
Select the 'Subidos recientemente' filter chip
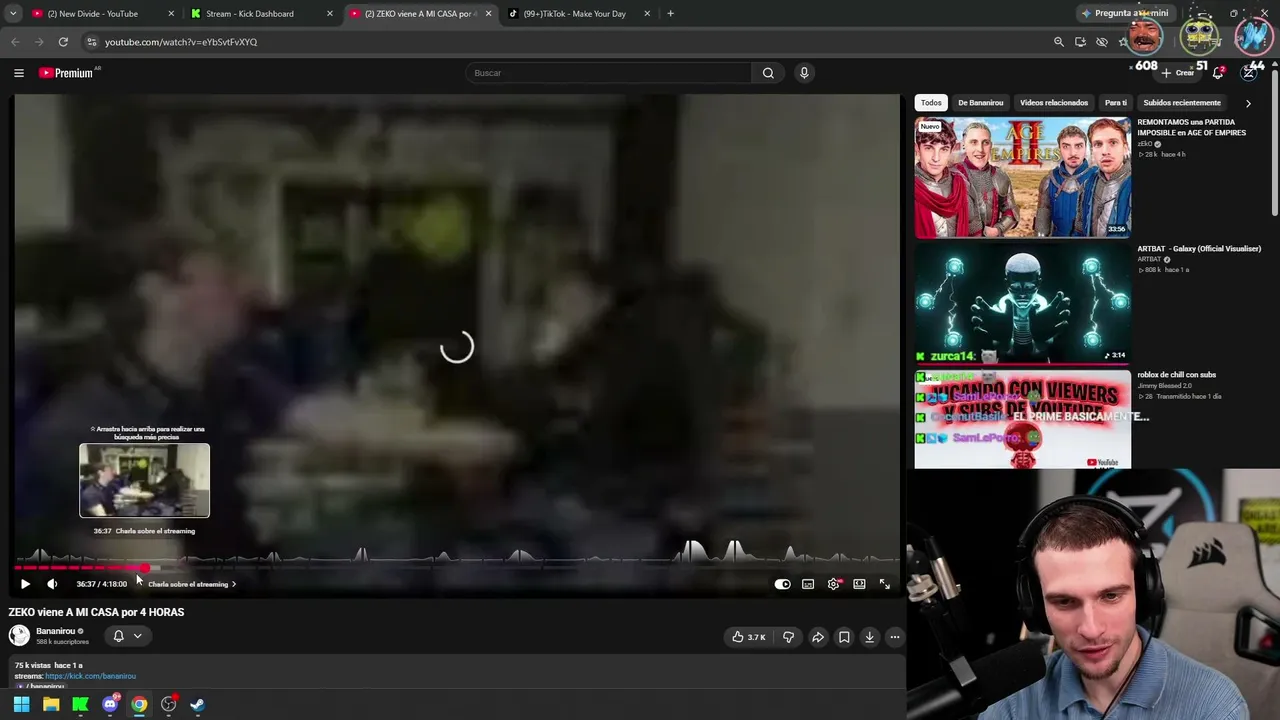pyautogui.click(x=1182, y=103)
